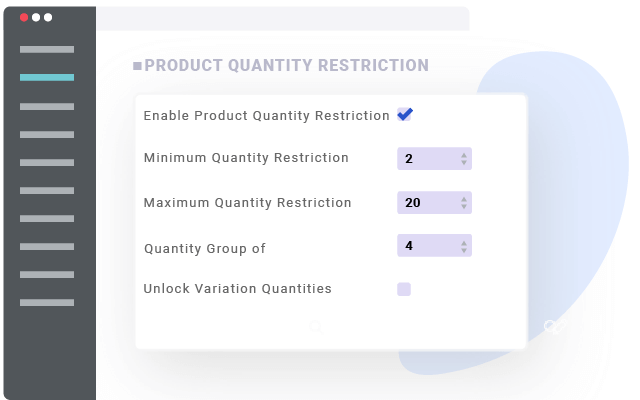
Task: Increase Quantity Group of value with up arrow
Action: click(x=464, y=242)
